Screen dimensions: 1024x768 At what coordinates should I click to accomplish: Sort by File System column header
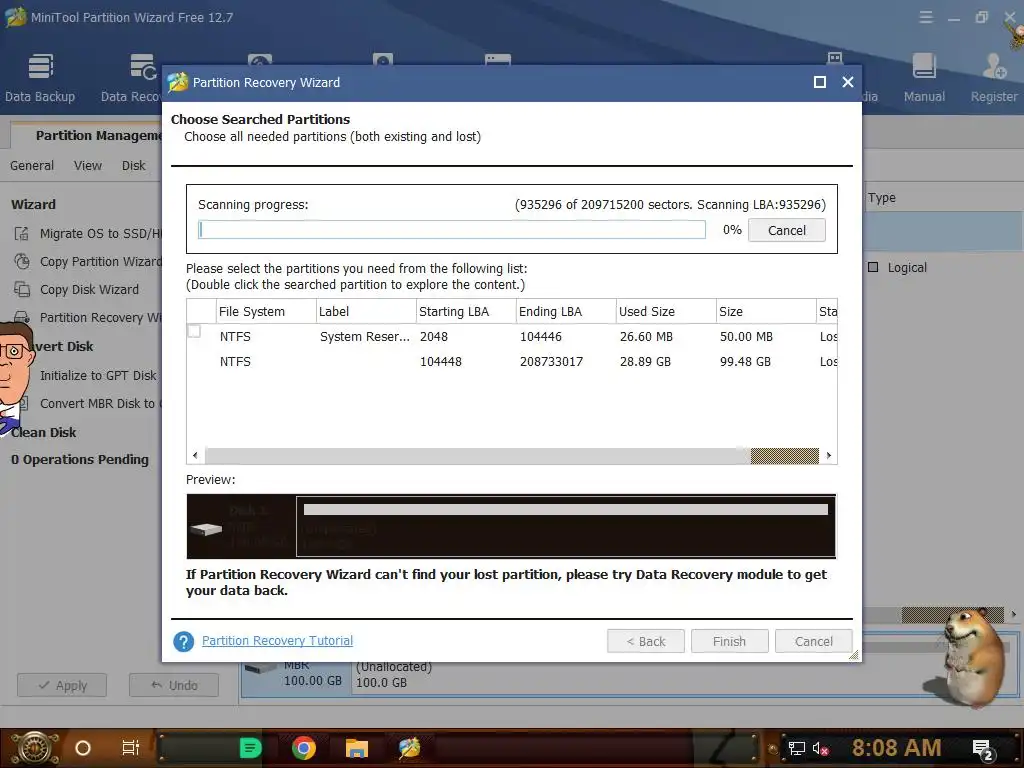click(266, 312)
